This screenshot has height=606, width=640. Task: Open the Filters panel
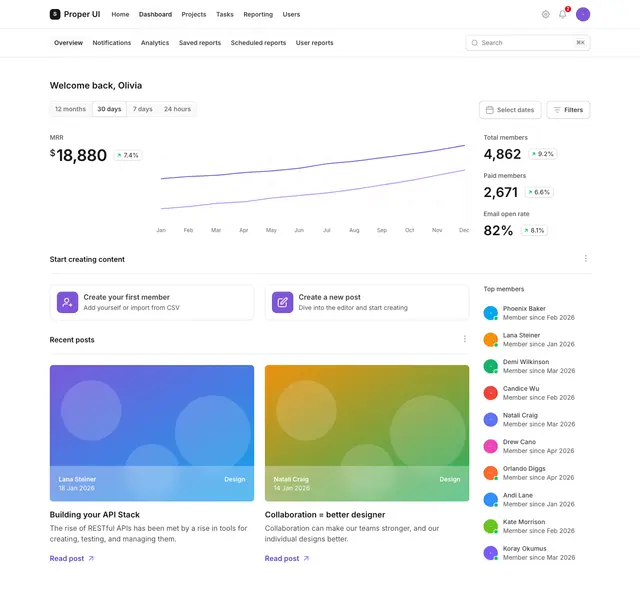568,110
